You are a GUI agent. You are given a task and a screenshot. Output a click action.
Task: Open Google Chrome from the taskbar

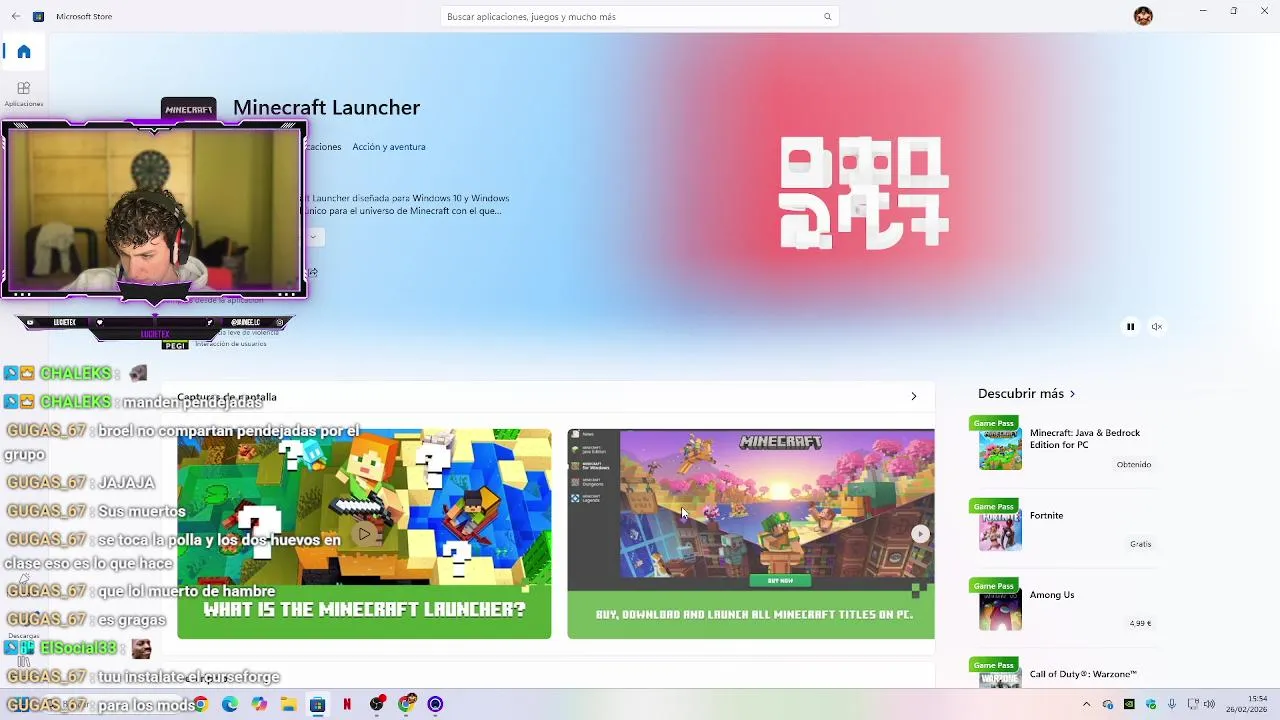(201, 704)
